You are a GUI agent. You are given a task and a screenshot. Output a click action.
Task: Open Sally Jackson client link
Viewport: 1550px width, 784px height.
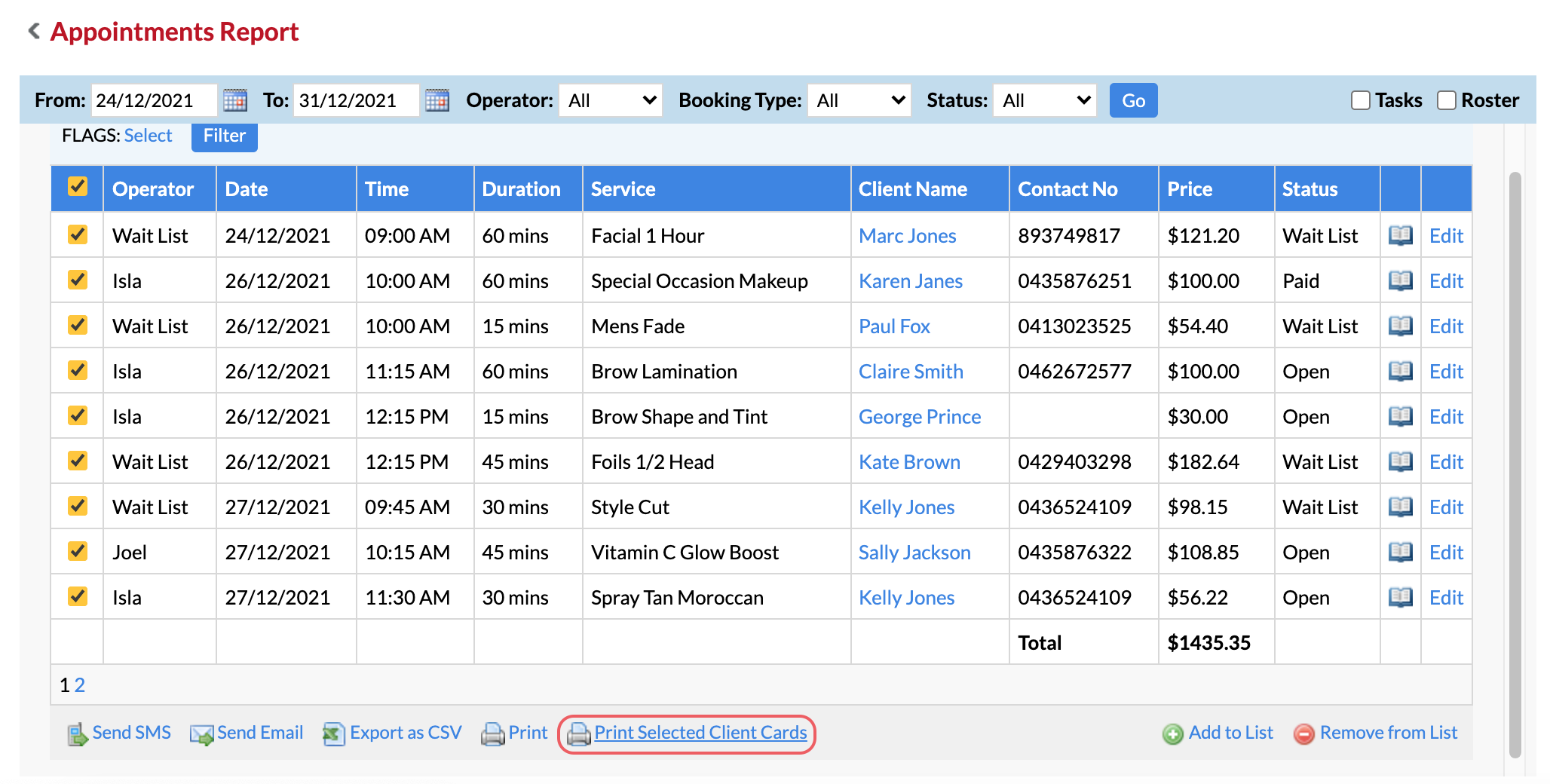[x=914, y=553]
